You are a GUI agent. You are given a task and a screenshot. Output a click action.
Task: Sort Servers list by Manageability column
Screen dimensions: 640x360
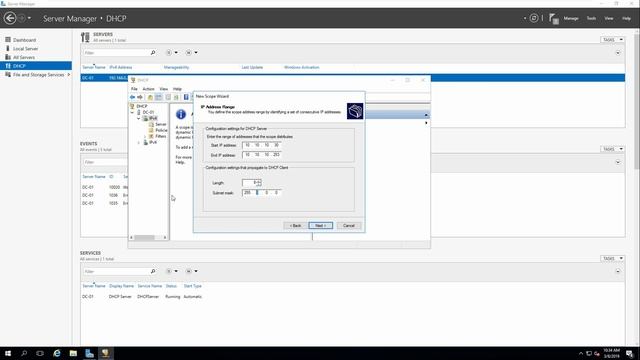coord(176,67)
